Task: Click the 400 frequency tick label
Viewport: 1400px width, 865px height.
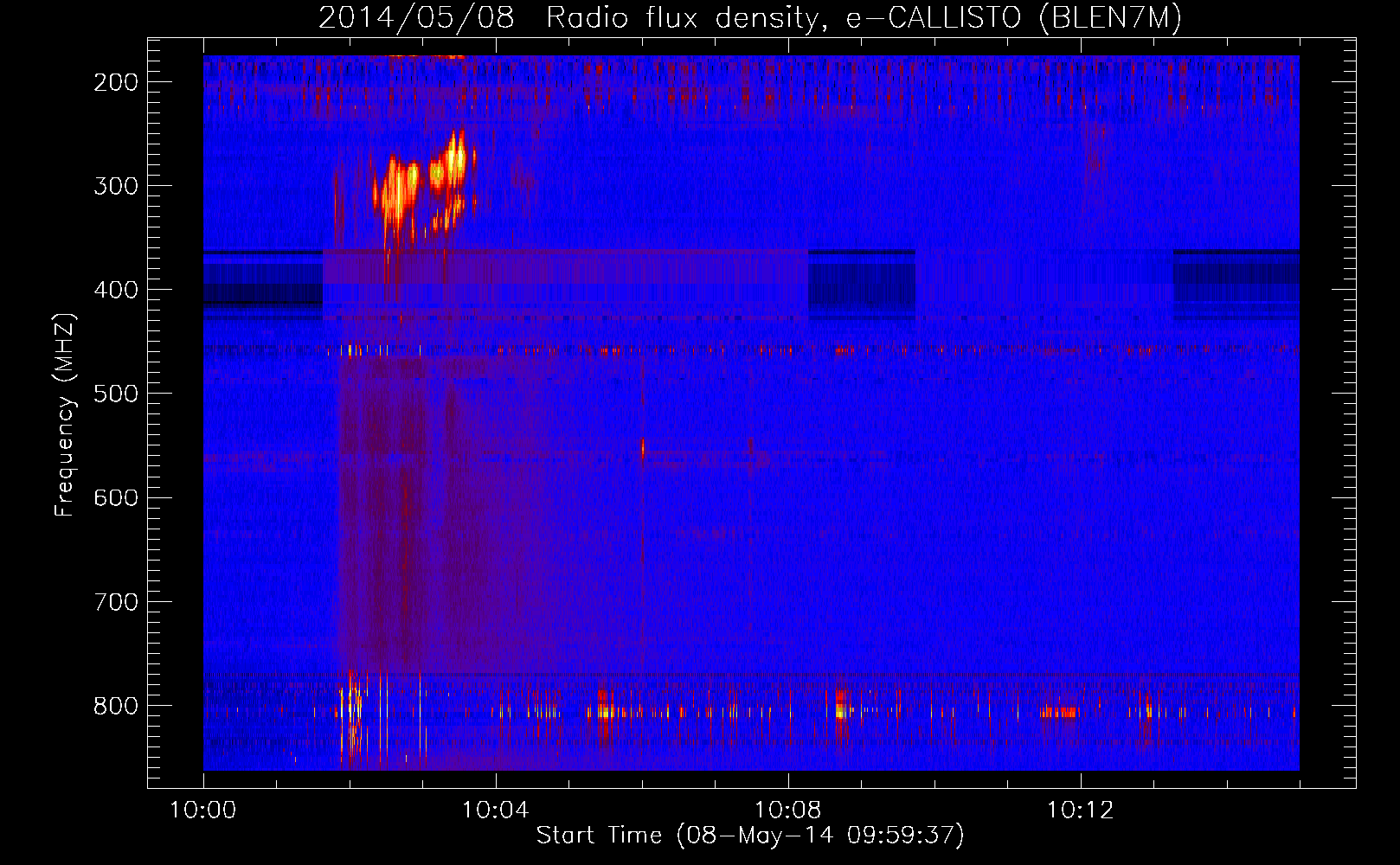Action: (x=116, y=290)
